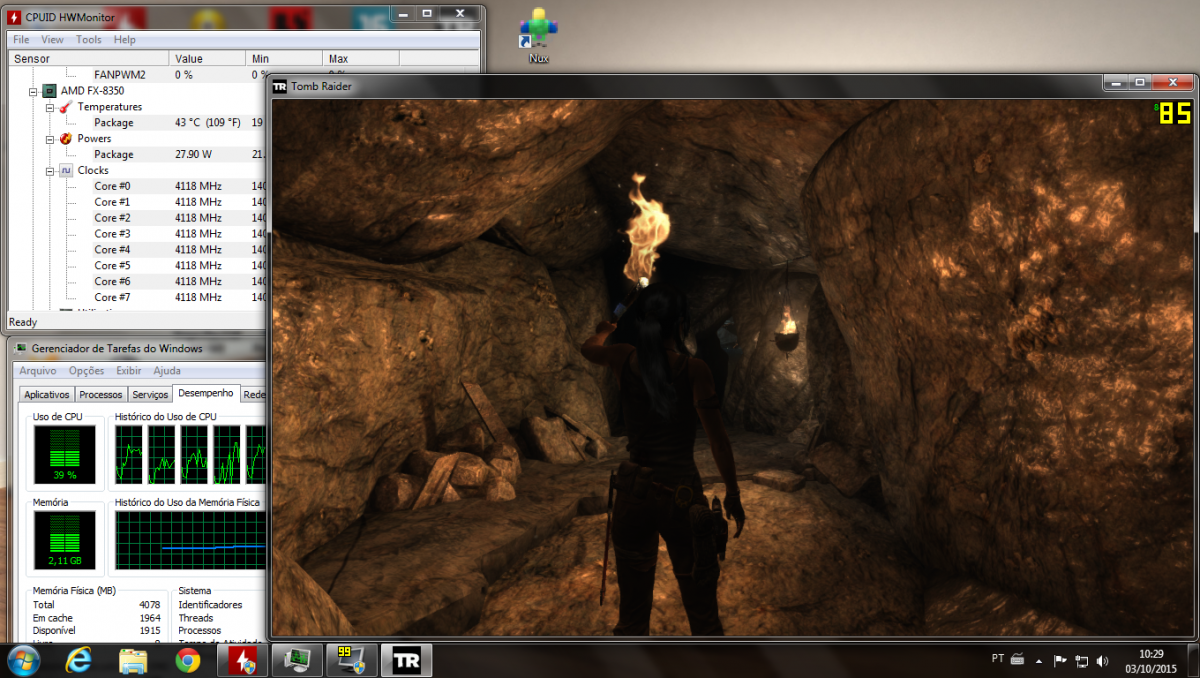Open the Windows Start menu orb
This screenshot has width=1200, height=678.
[23, 659]
